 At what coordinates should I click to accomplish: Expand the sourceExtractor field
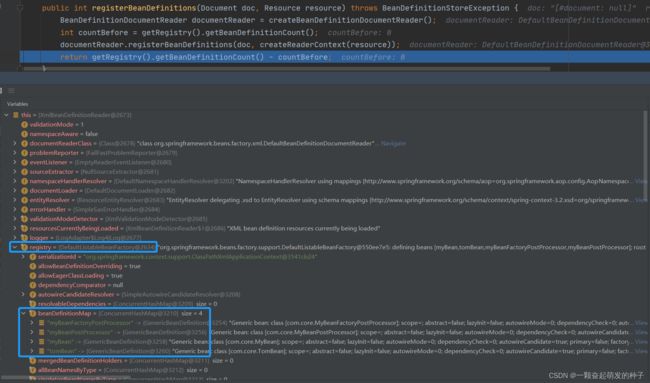coord(15,172)
